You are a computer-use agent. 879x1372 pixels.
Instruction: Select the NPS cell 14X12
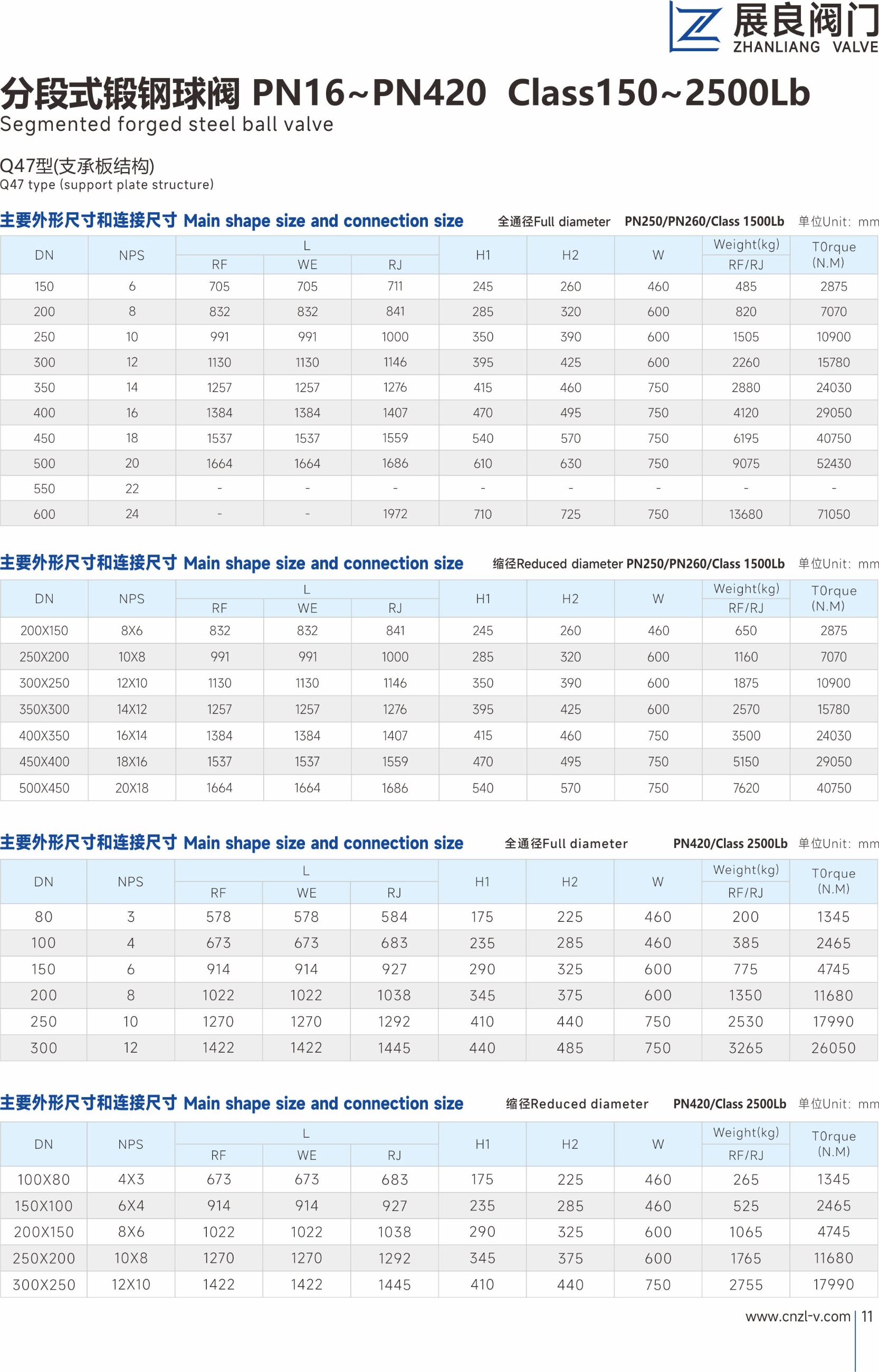(x=132, y=709)
